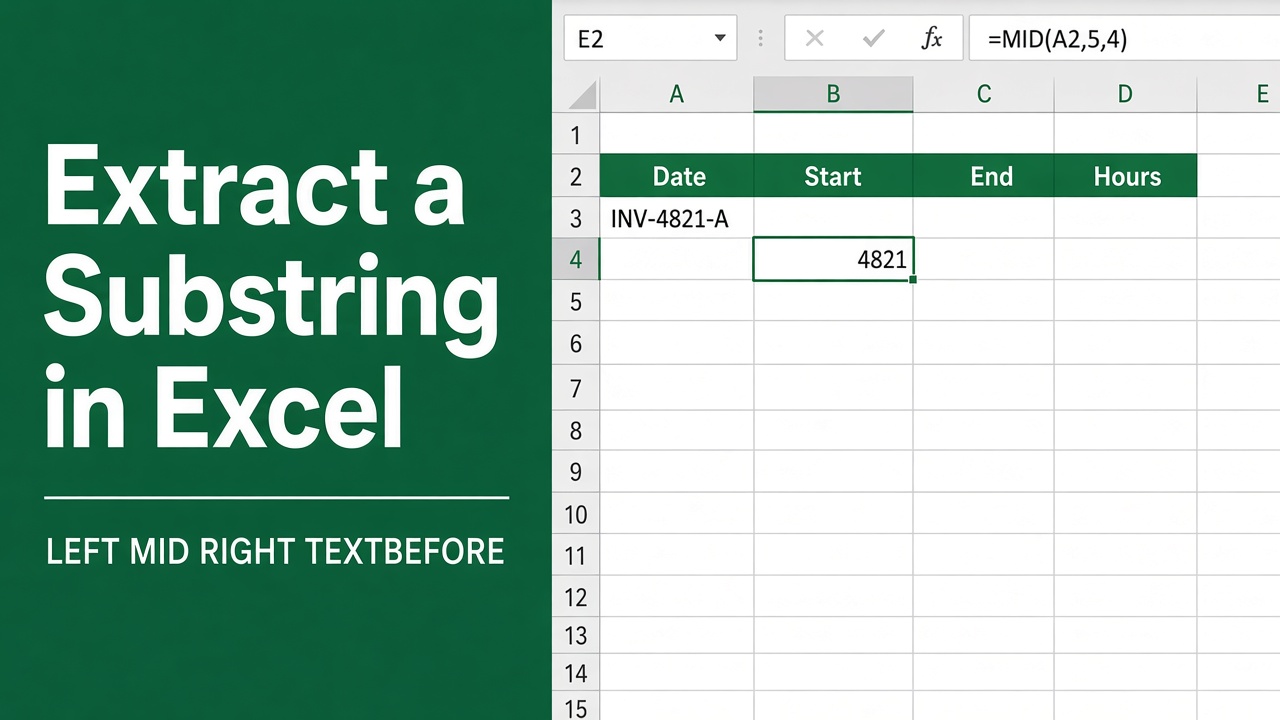The height and width of the screenshot is (720, 1280).
Task: Select row 12 header
Action: point(576,598)
